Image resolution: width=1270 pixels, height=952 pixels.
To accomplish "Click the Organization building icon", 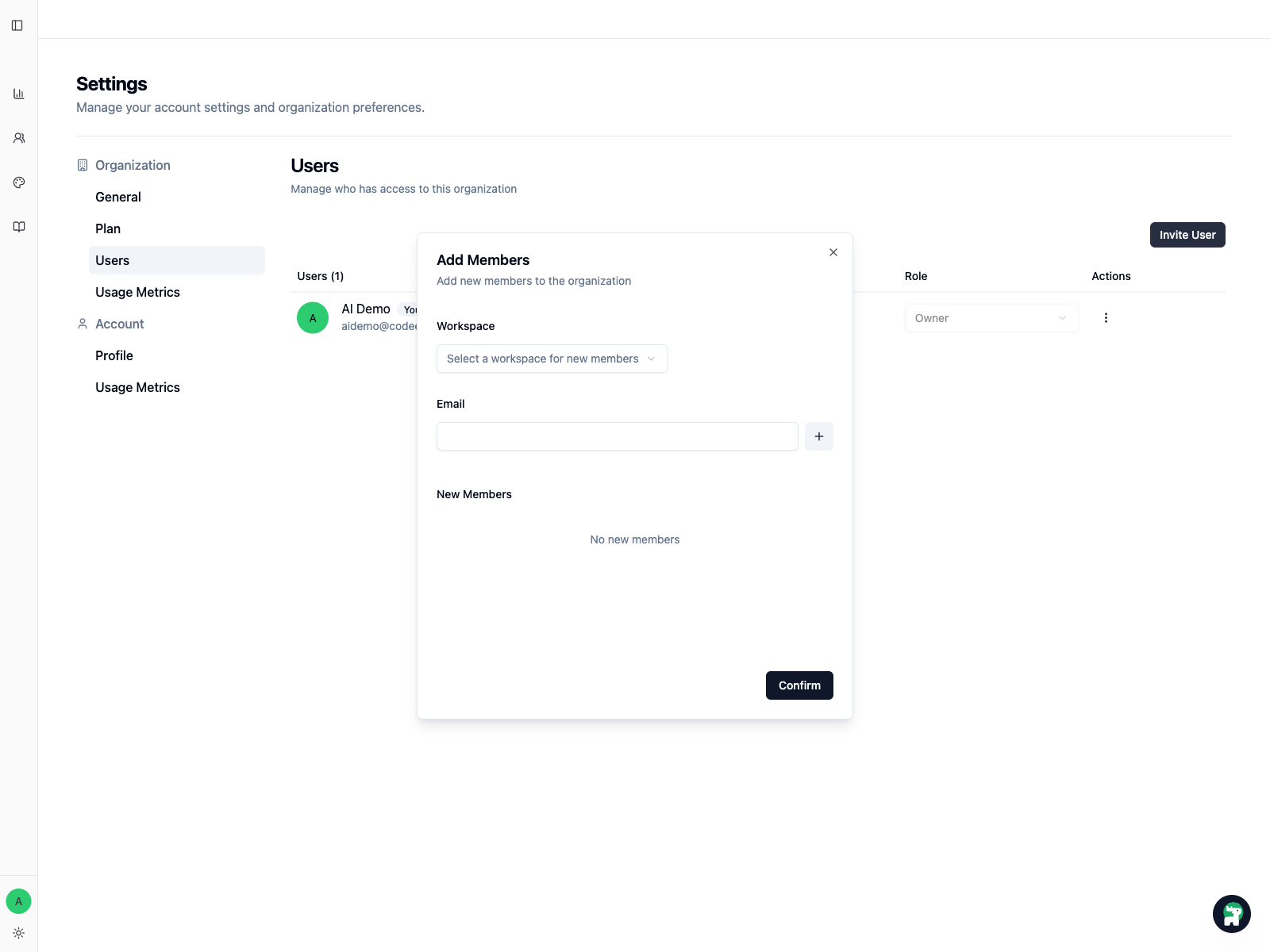I will tap(82, 164).
